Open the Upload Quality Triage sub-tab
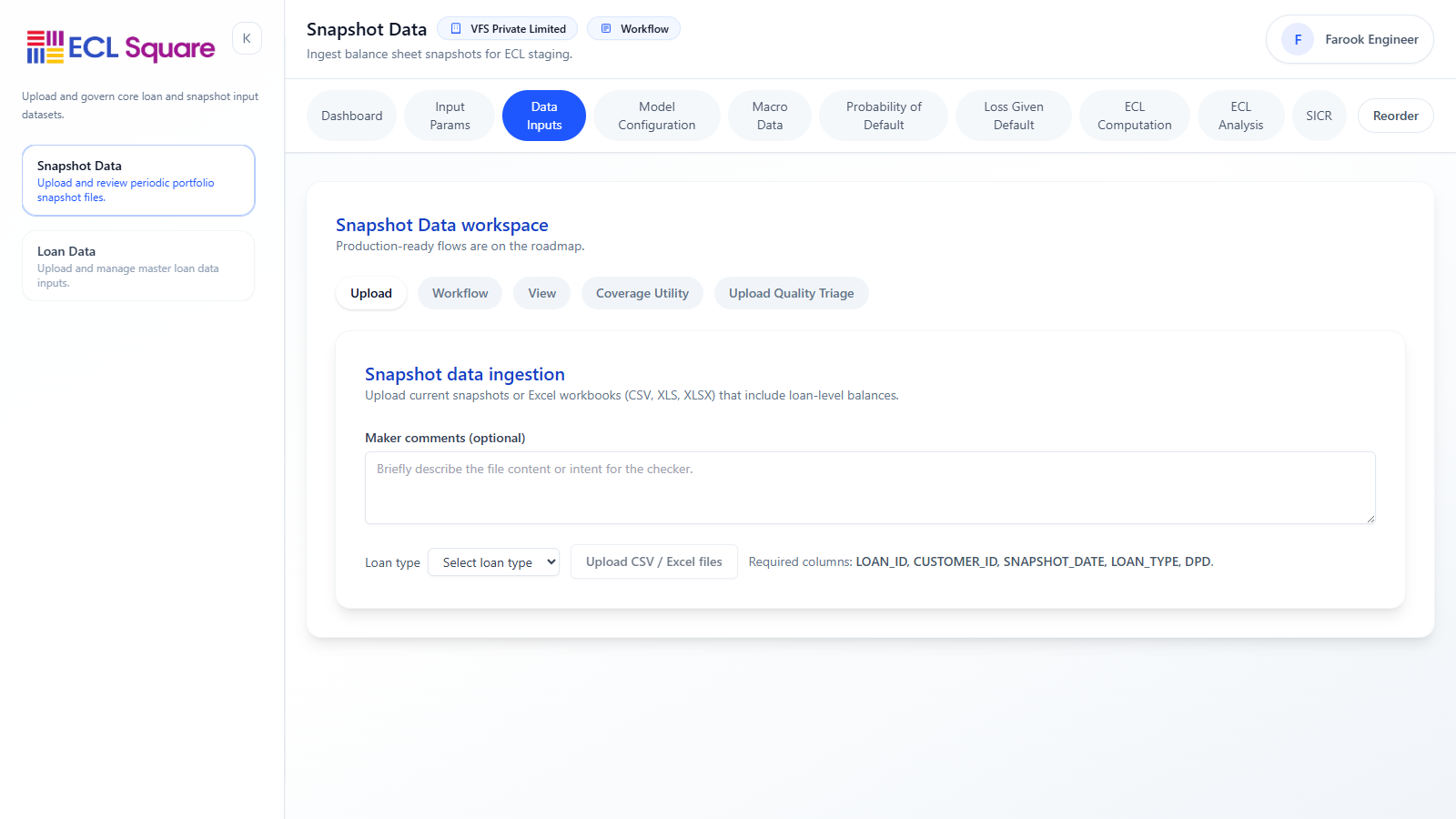 point(792,293)
